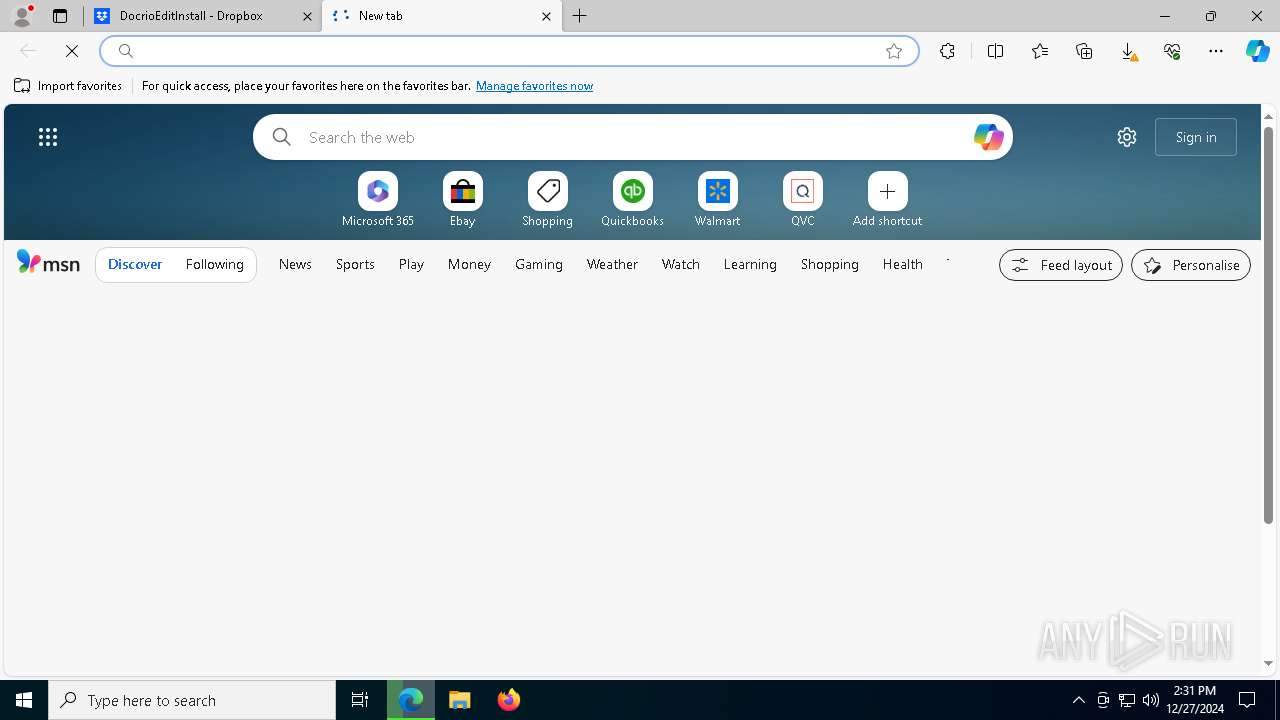Open the apps grid launcher
The height and width of the screenshot is (720, 1280).
click(x=48, y=137)
